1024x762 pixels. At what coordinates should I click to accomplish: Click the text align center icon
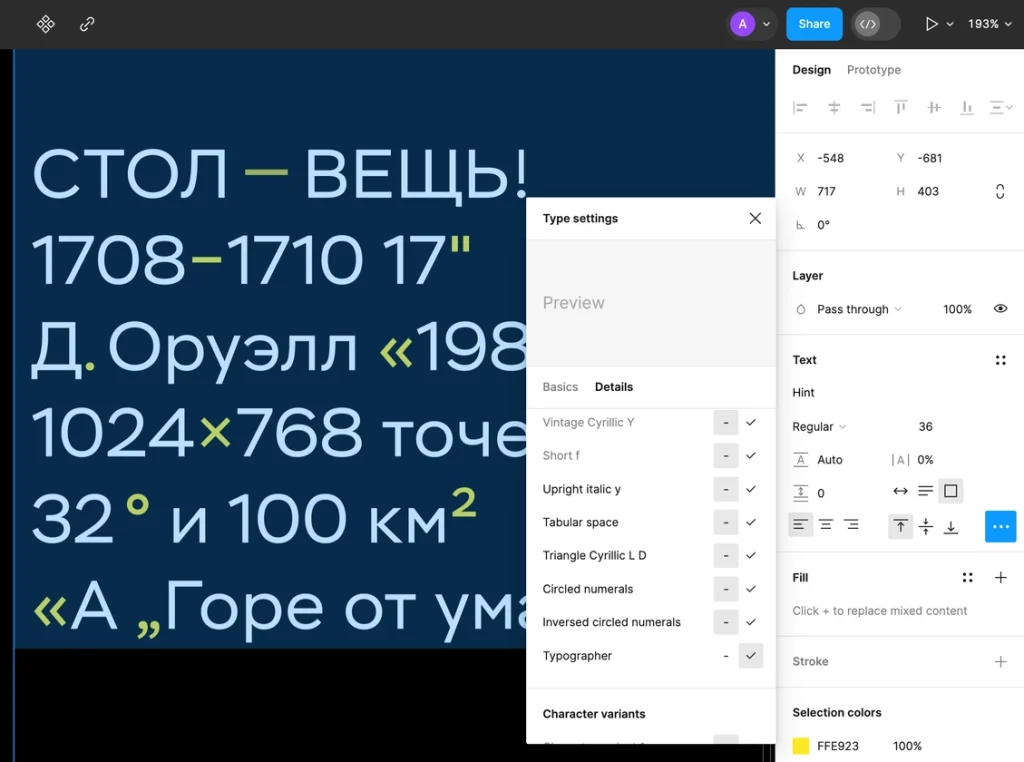(826, 525)
